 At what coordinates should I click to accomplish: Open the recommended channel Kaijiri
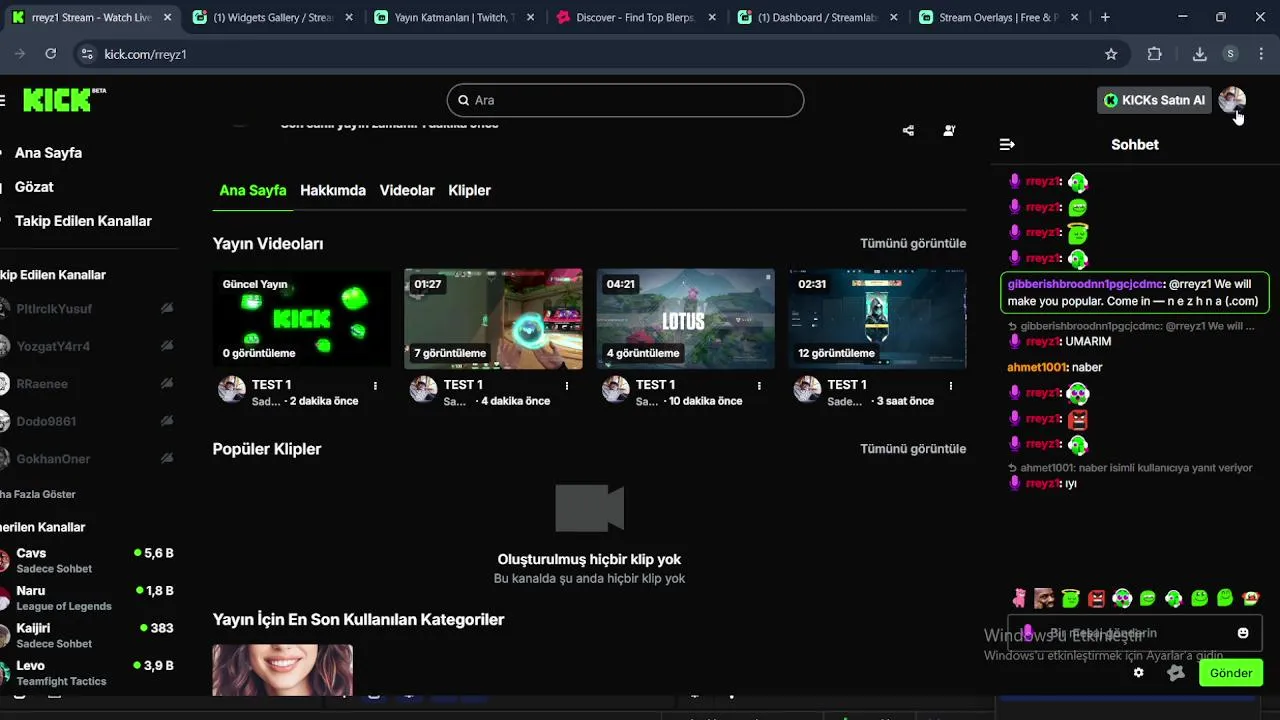pos(88,635)
